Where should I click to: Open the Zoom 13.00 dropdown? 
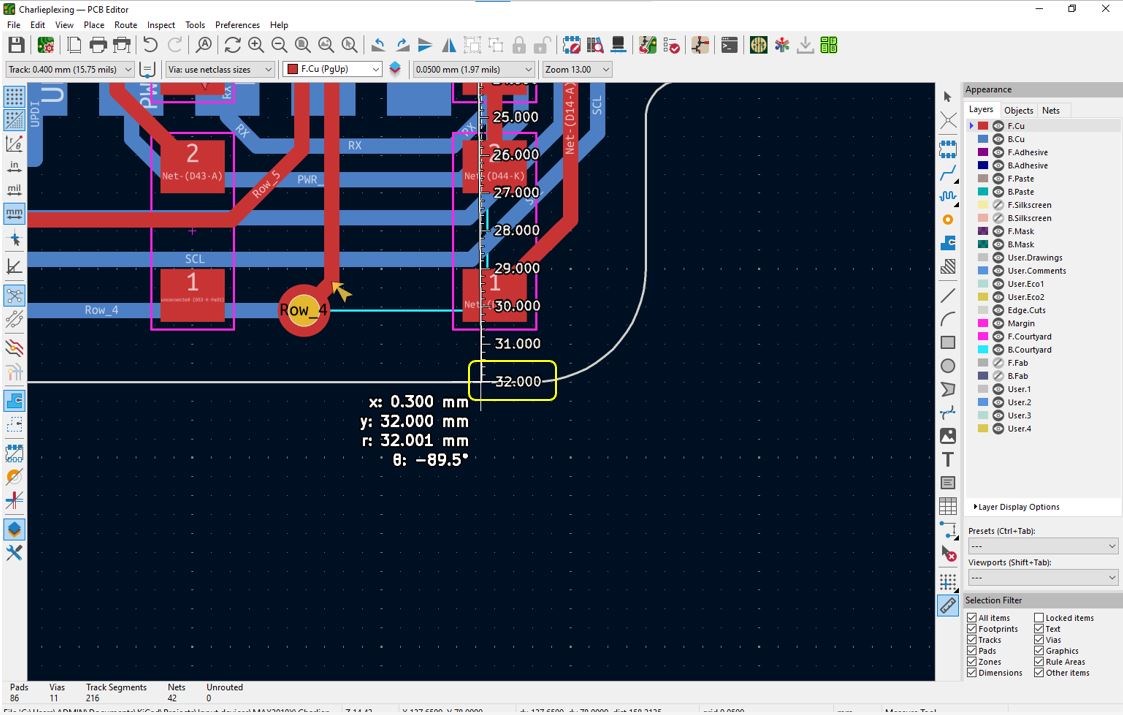pos(576,69)
